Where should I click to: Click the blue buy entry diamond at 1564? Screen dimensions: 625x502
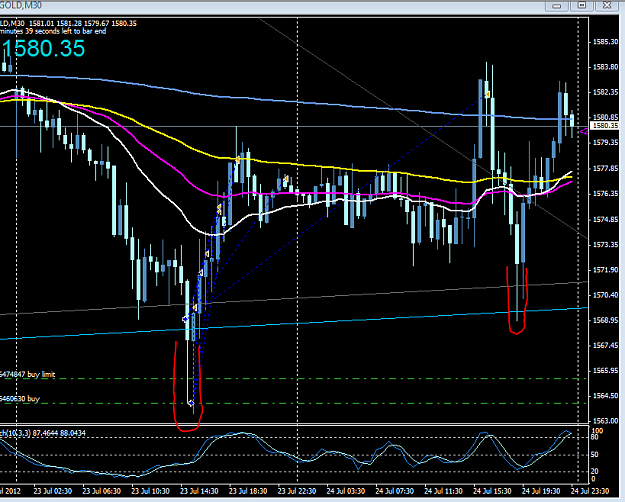191,404
